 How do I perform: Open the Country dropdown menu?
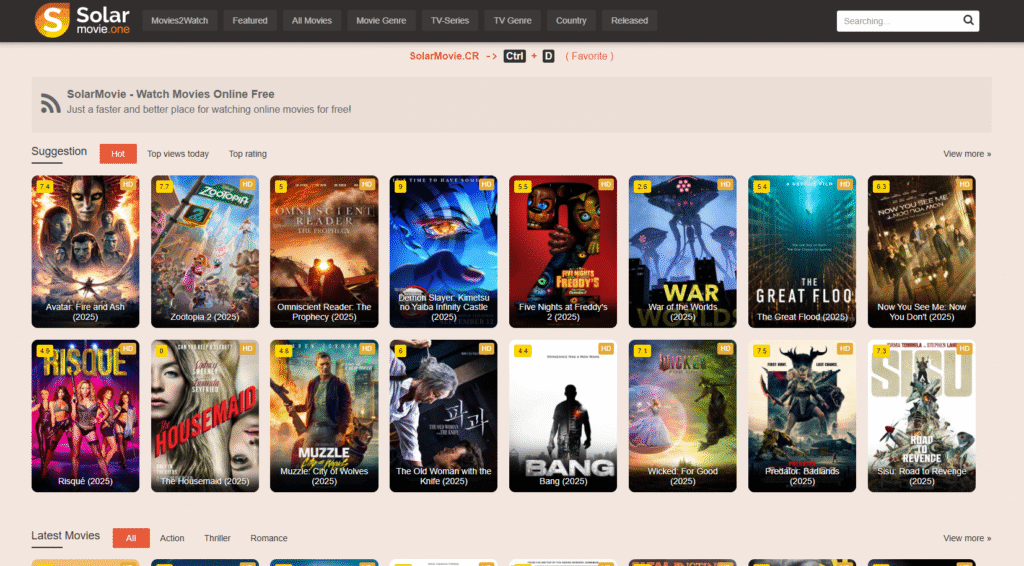(x=571, y=20)
